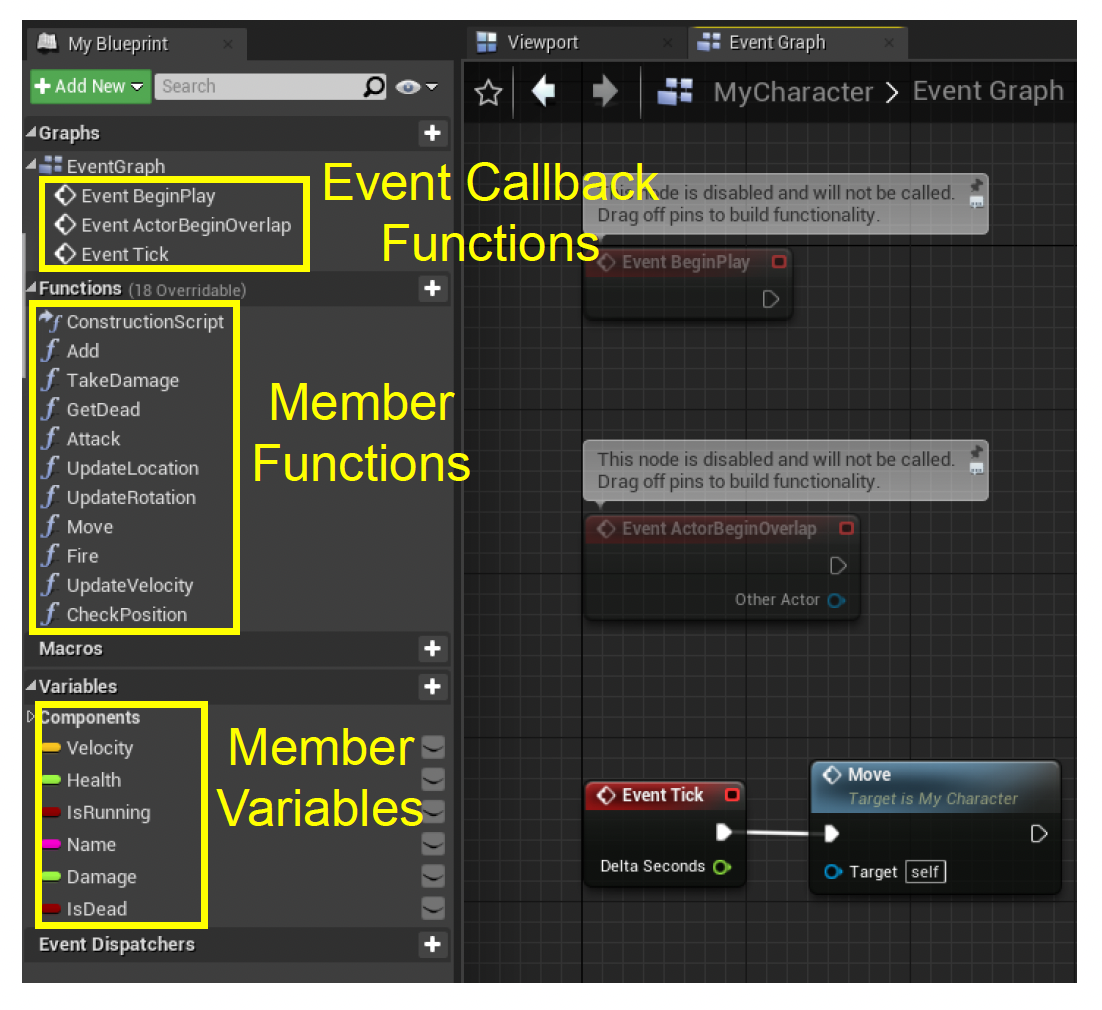Viewport: 1102px width, 1010px height.
Task: Click the My Blueprint search field
Action: pos(260,86)
